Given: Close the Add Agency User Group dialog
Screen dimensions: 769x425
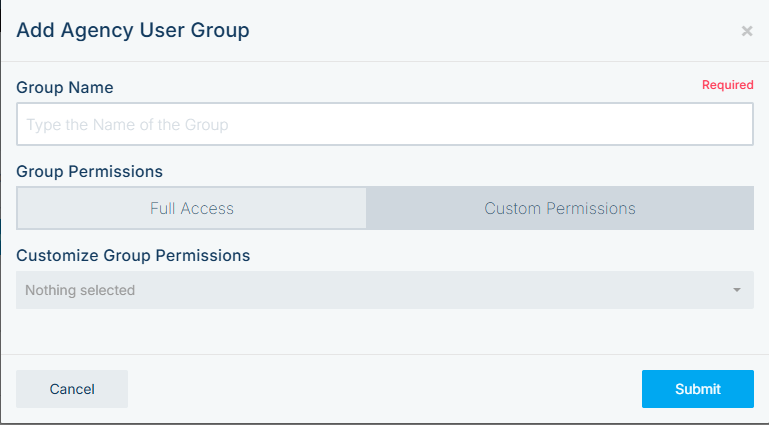Looking at the screenshot, I should [747, 31].
